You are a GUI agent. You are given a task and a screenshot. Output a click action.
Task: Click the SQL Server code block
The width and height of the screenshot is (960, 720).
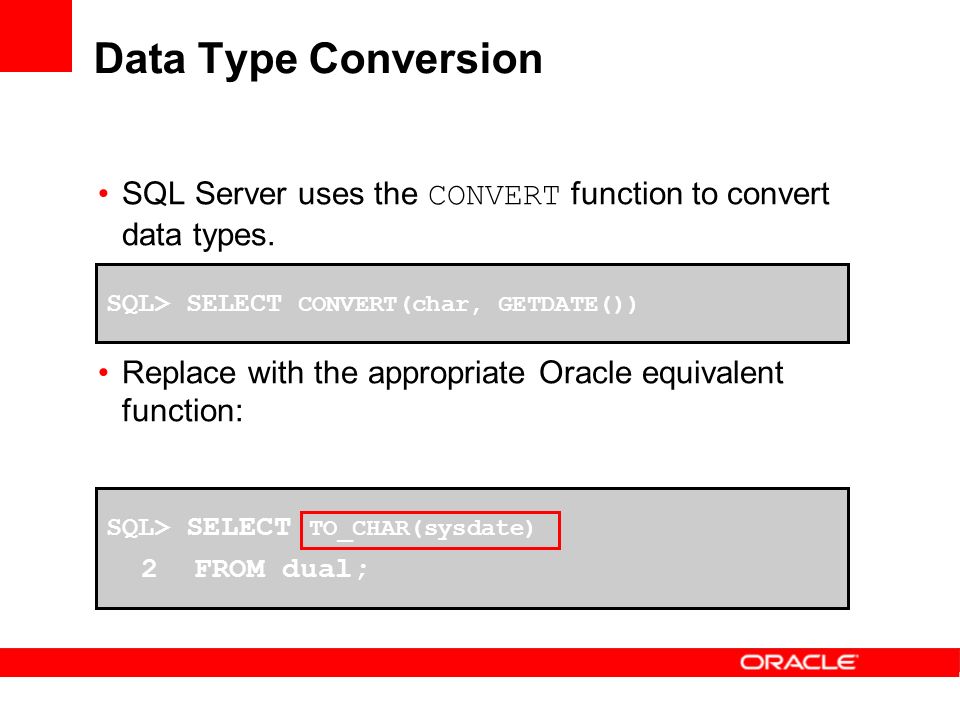click(472, 303)
